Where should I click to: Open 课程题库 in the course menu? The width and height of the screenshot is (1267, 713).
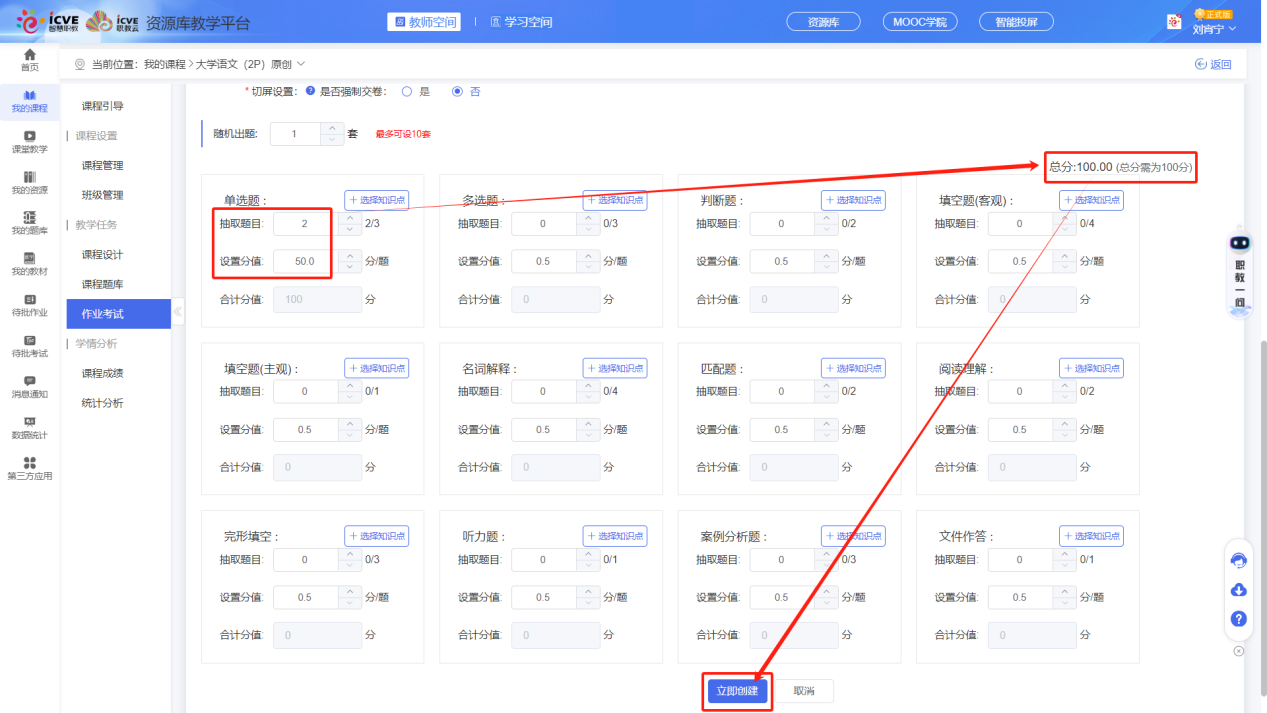(102, 284)
